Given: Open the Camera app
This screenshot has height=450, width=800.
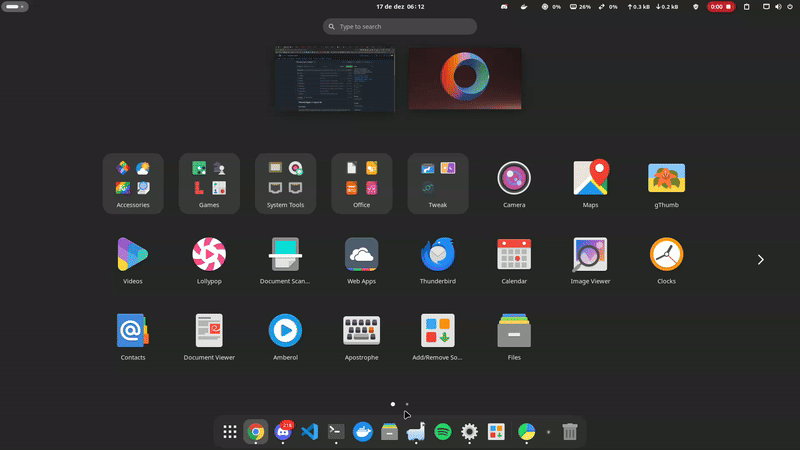Looking at the screenshot, I should point(514,184).
